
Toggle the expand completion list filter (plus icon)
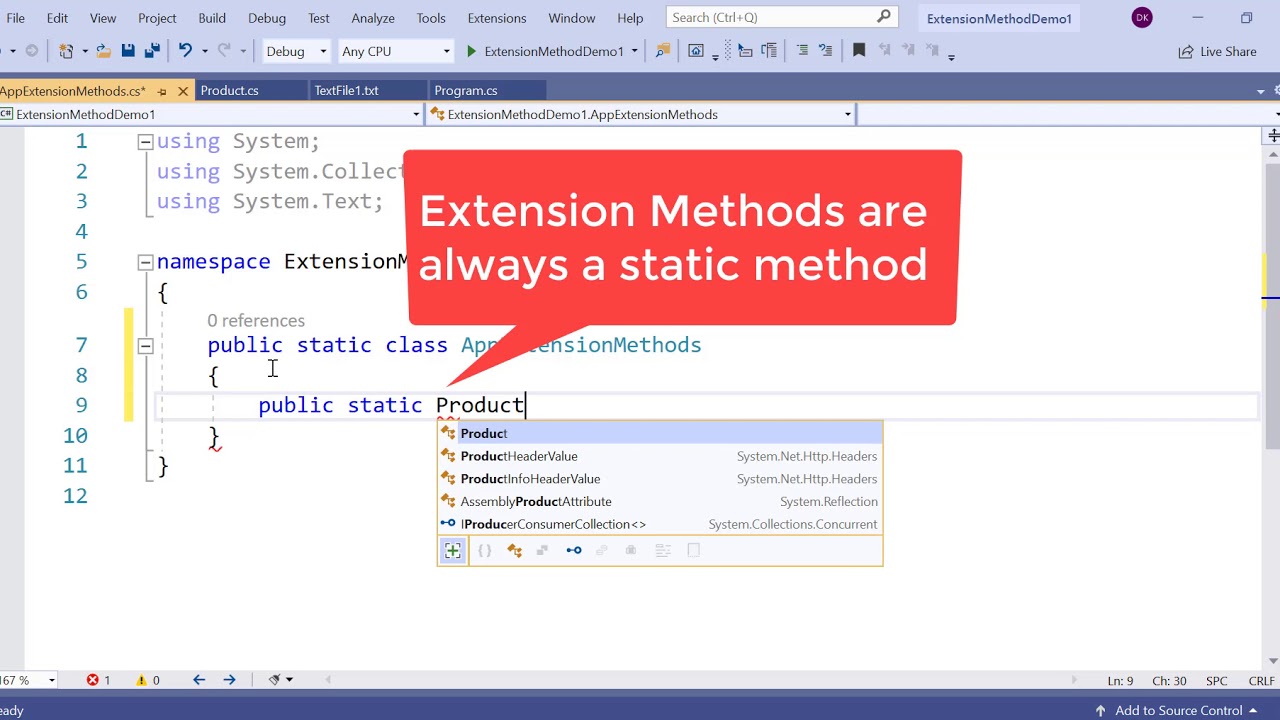point(453,550)
